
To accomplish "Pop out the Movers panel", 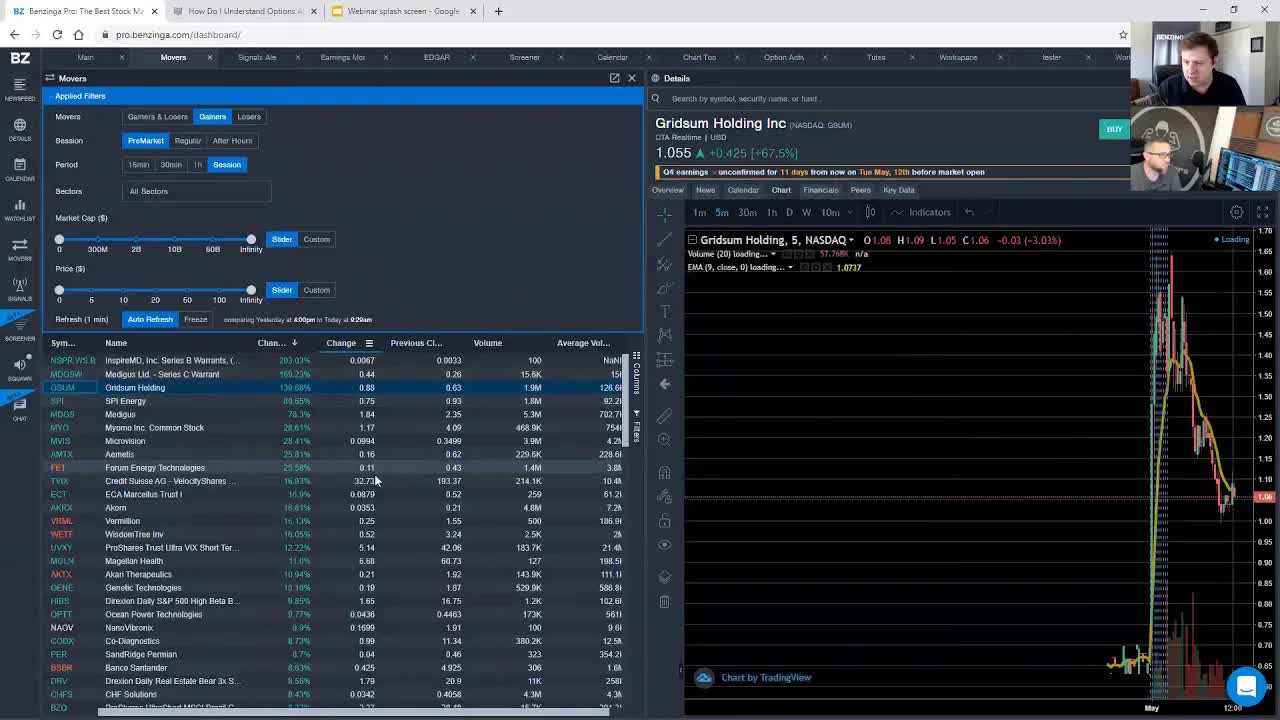I will [614, 78].
